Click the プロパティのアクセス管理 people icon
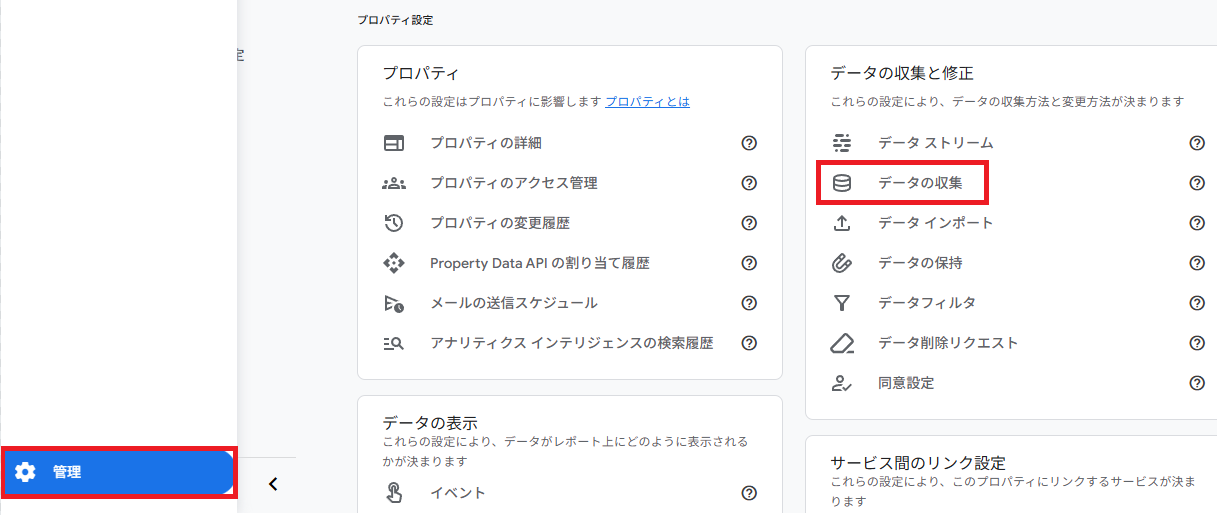This screenshot has height=515, width=1217. pyautogui.click(x=394, y=183)
